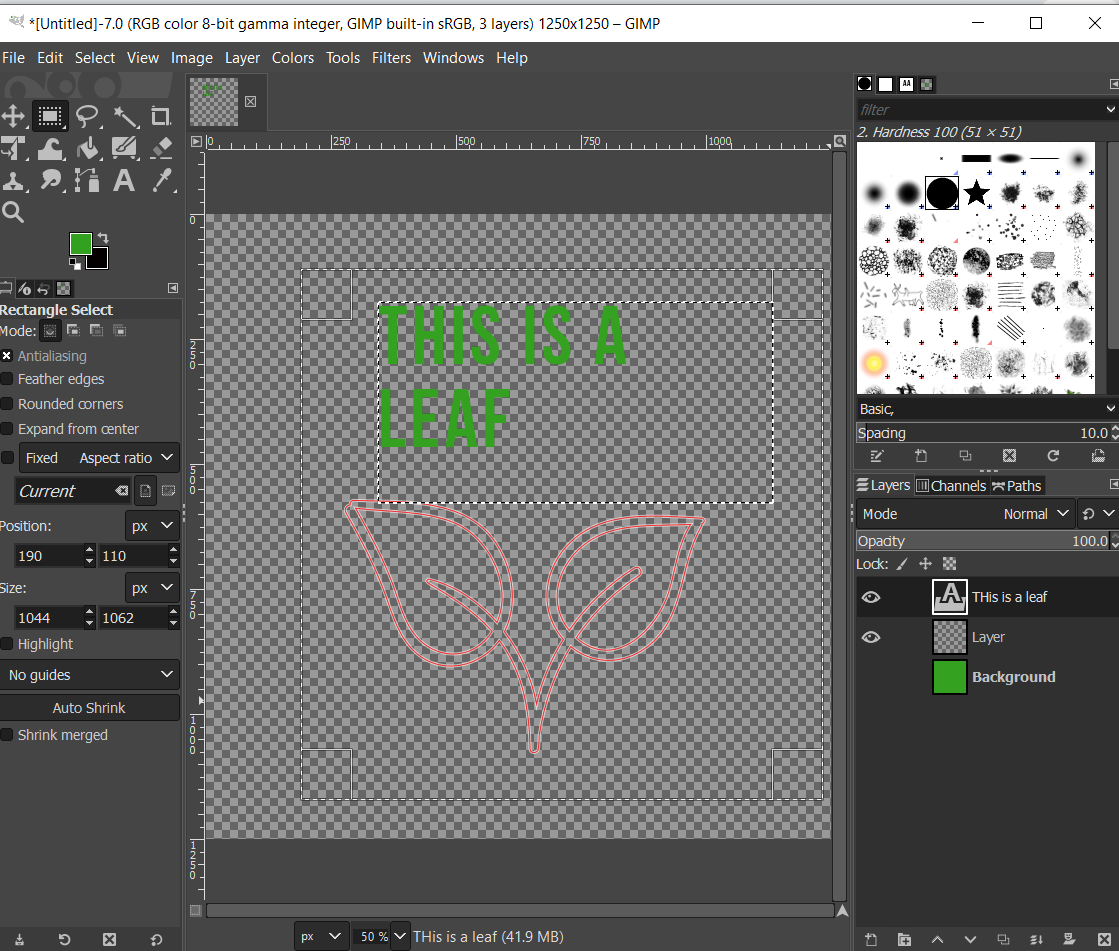The width and height of the screenshot is (1119, 951).
Task: Pick the Fuzzy Select magic wand tool
Action: point(124,116)
